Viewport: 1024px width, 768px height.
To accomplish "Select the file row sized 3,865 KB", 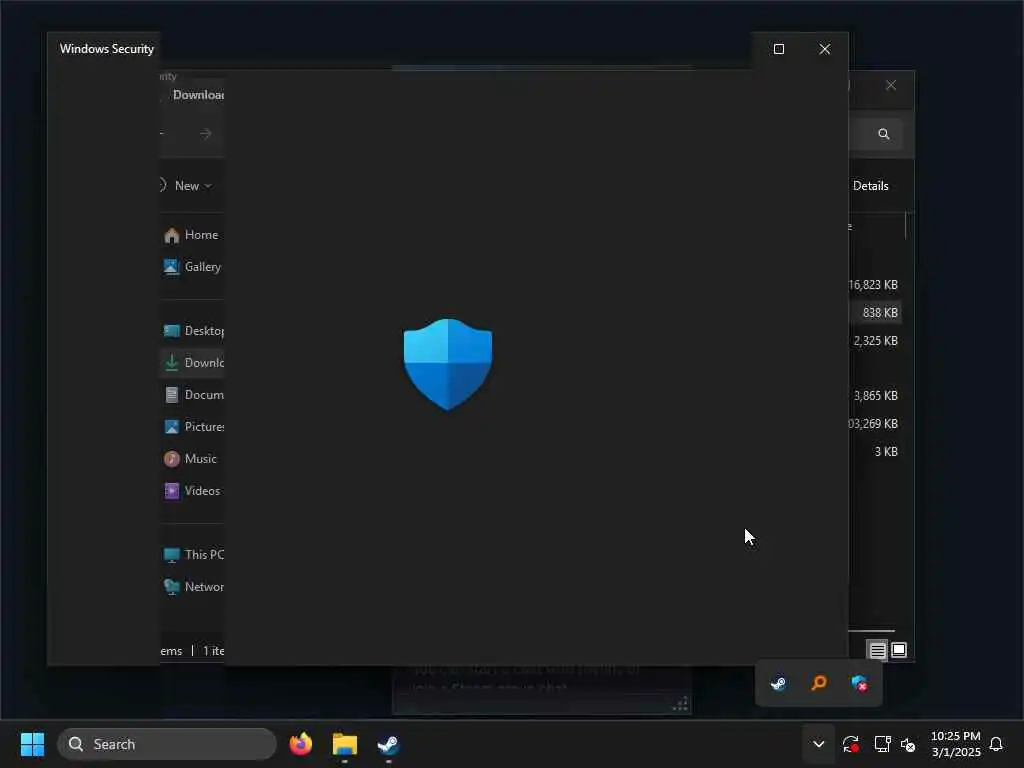I will [875, 396].
